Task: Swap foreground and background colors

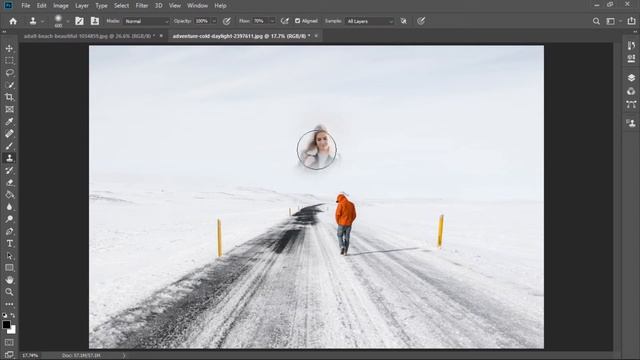Action: (x=13, y=316)
